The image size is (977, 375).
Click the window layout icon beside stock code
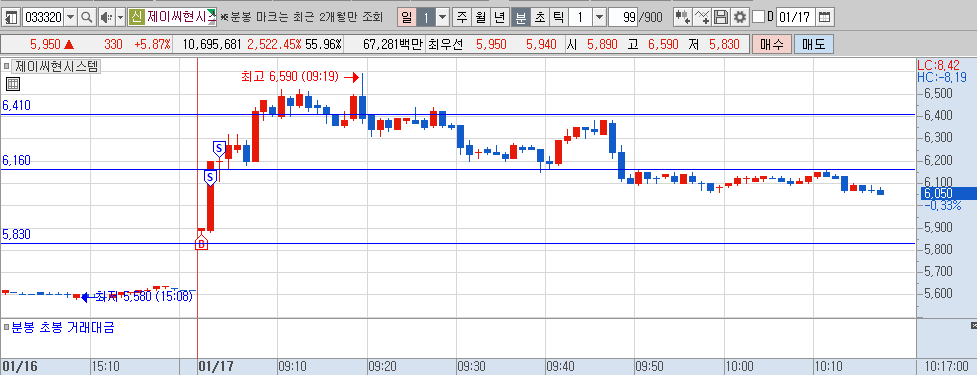click(11, 17)
